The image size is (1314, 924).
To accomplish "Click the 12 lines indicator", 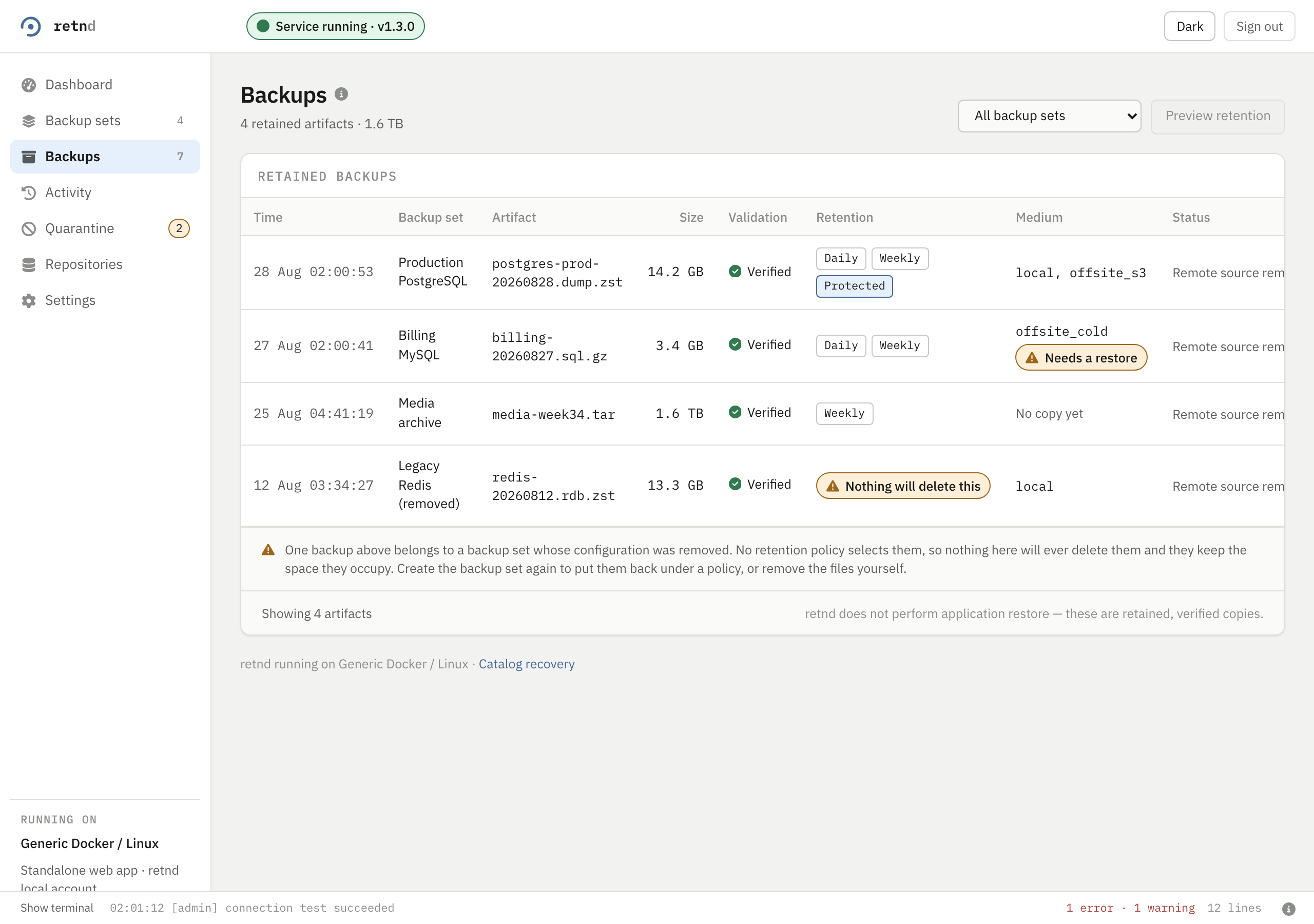I will point(1234,908).
